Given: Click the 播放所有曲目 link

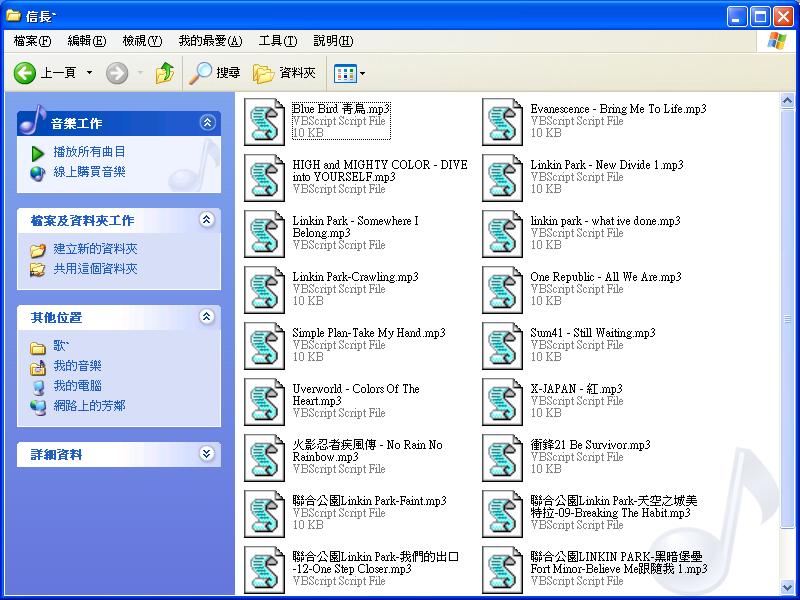Looking at the screenshot, I should pos(89,152).
